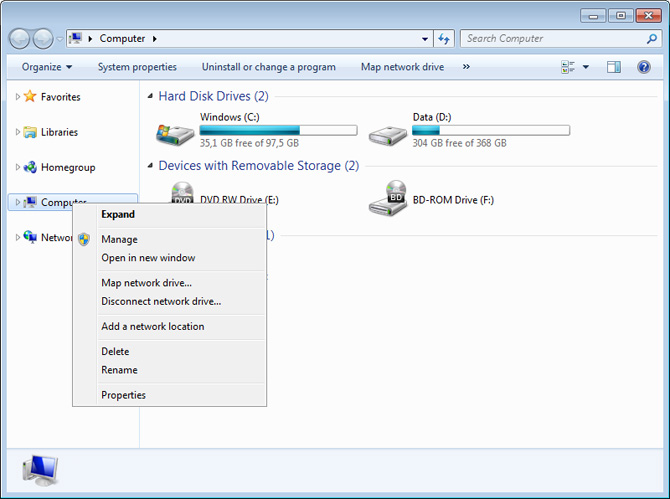Click 304 GB free of 368 GB text
Screen dimensions: 670x499
tap(459, 143)
